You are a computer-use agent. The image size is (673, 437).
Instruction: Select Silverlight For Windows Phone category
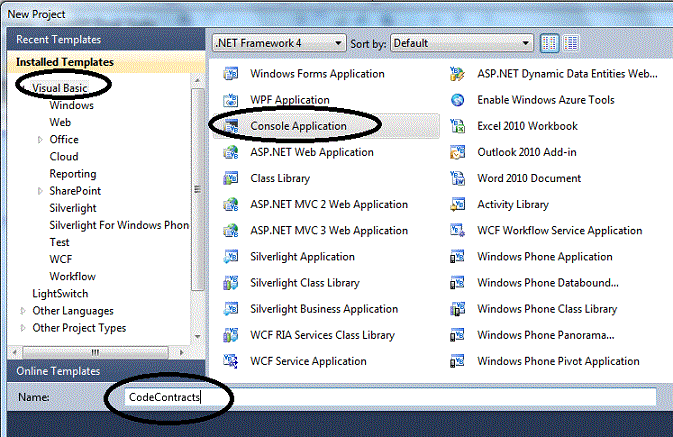119,225
